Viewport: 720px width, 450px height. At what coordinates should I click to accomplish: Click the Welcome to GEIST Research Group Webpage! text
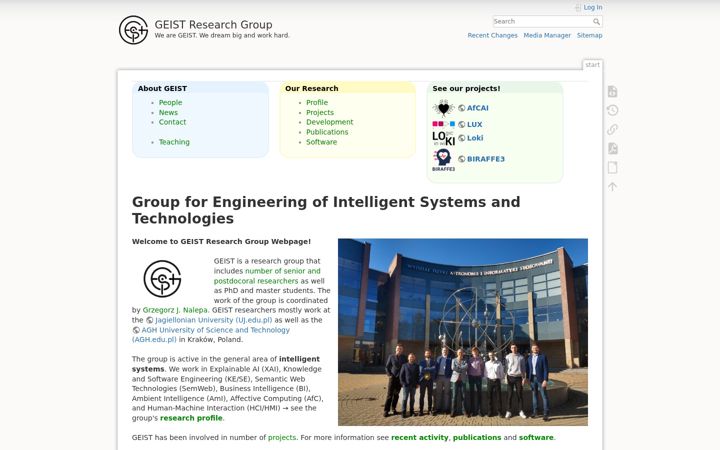point(221,242)
